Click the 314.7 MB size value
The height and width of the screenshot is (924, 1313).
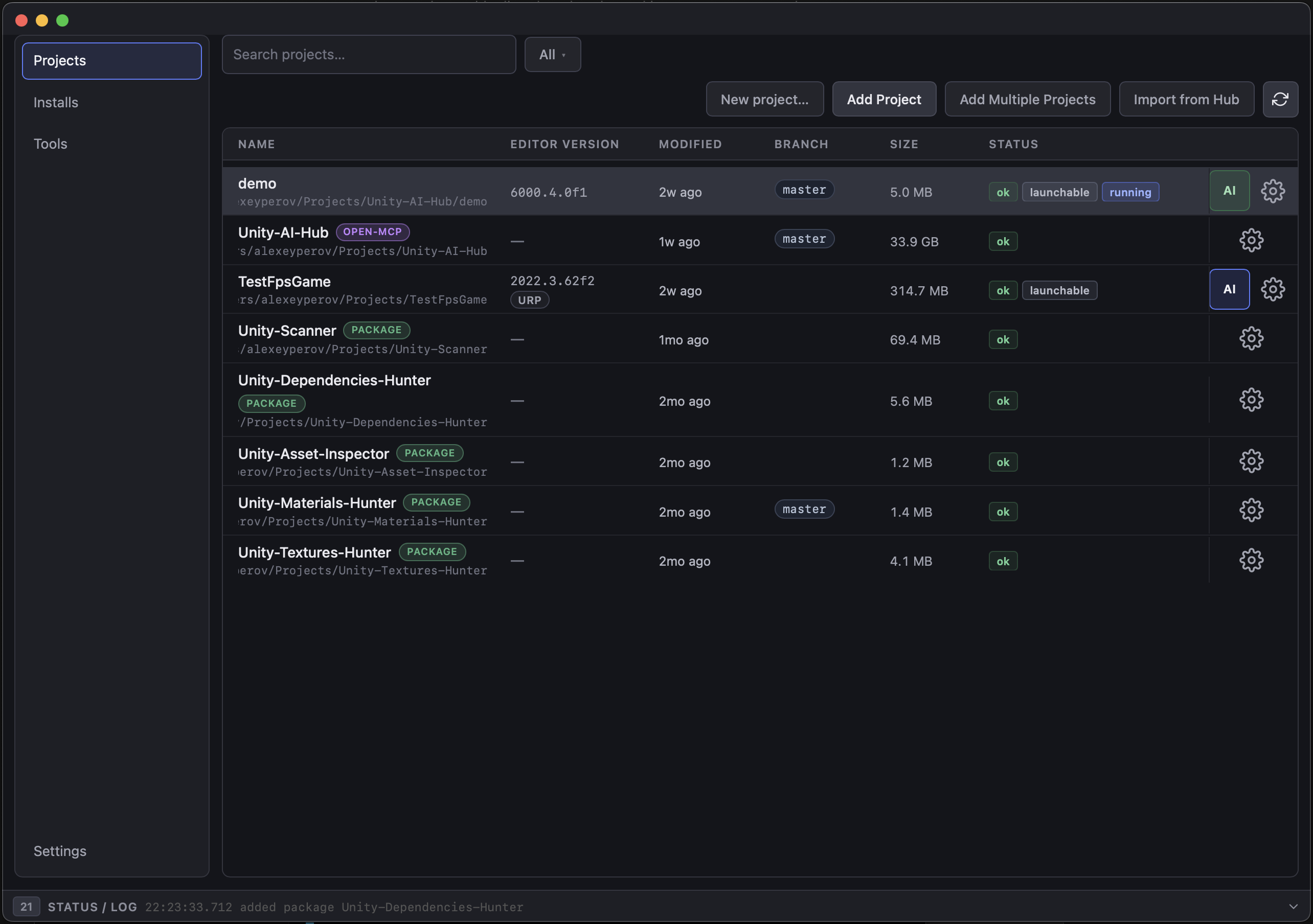[919, 291]
